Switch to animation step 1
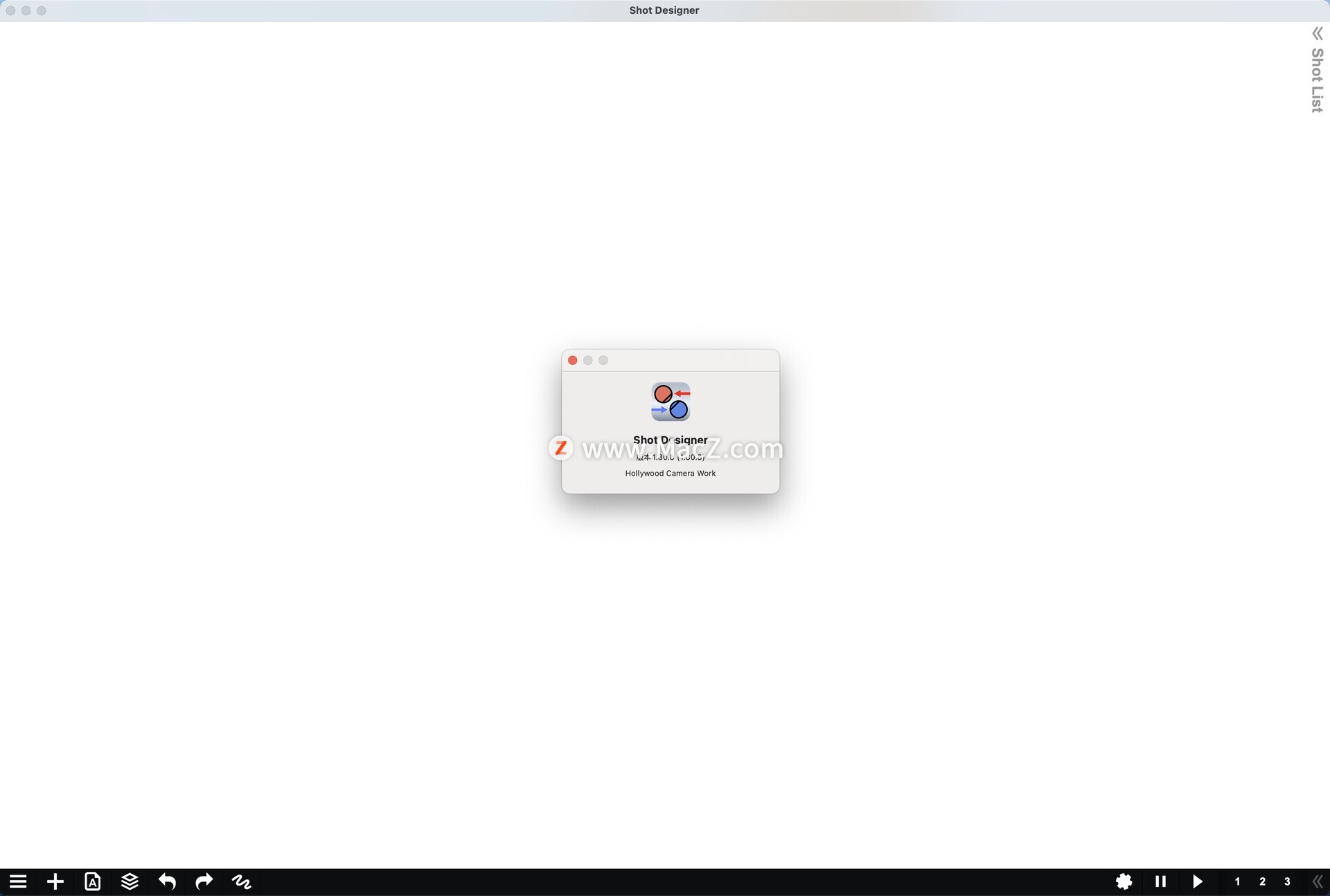Viewport: 1330px width, 896px height. point(1237,881)
